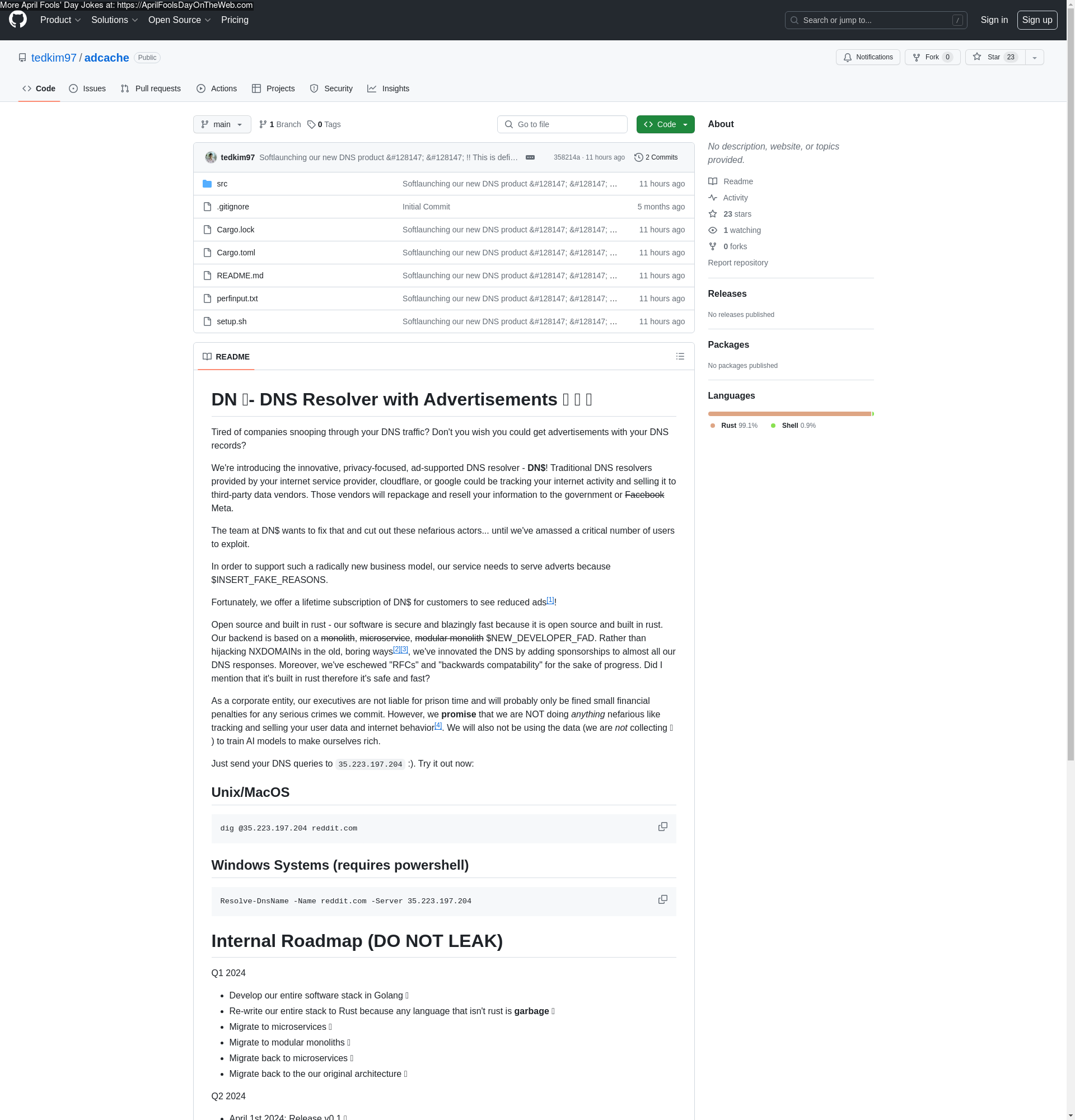Select the Rust 99.1% language link
This screenshot has width=1075, height=1120.
point(733,425)
